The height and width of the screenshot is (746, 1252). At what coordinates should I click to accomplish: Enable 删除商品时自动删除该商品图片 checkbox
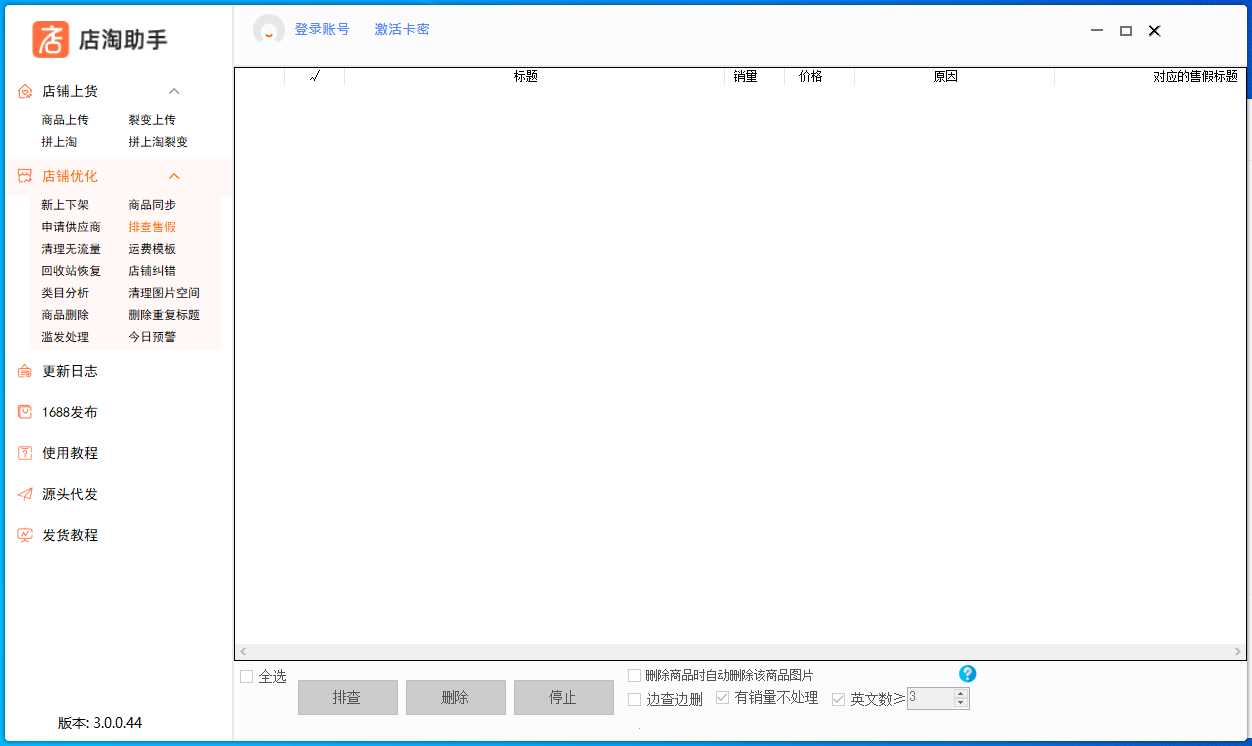coord(634,676)
